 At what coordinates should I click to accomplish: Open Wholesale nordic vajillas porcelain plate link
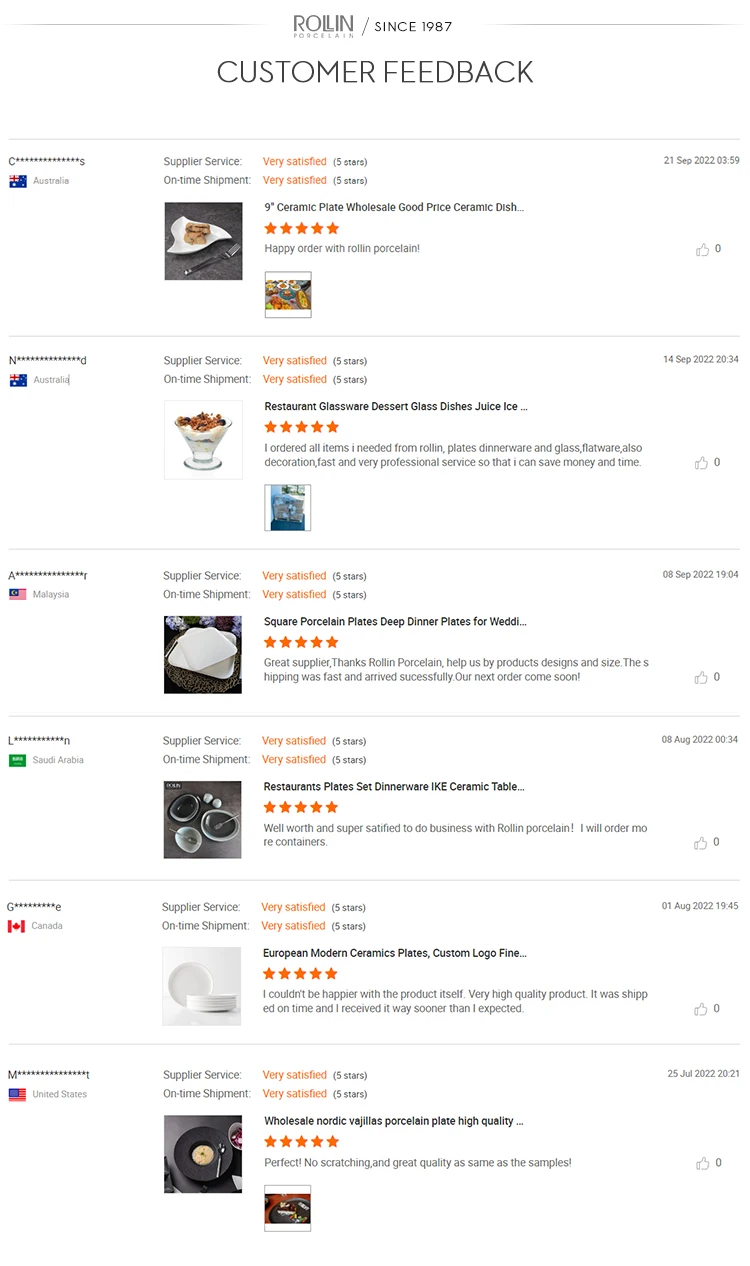(x=394, y=1121)
